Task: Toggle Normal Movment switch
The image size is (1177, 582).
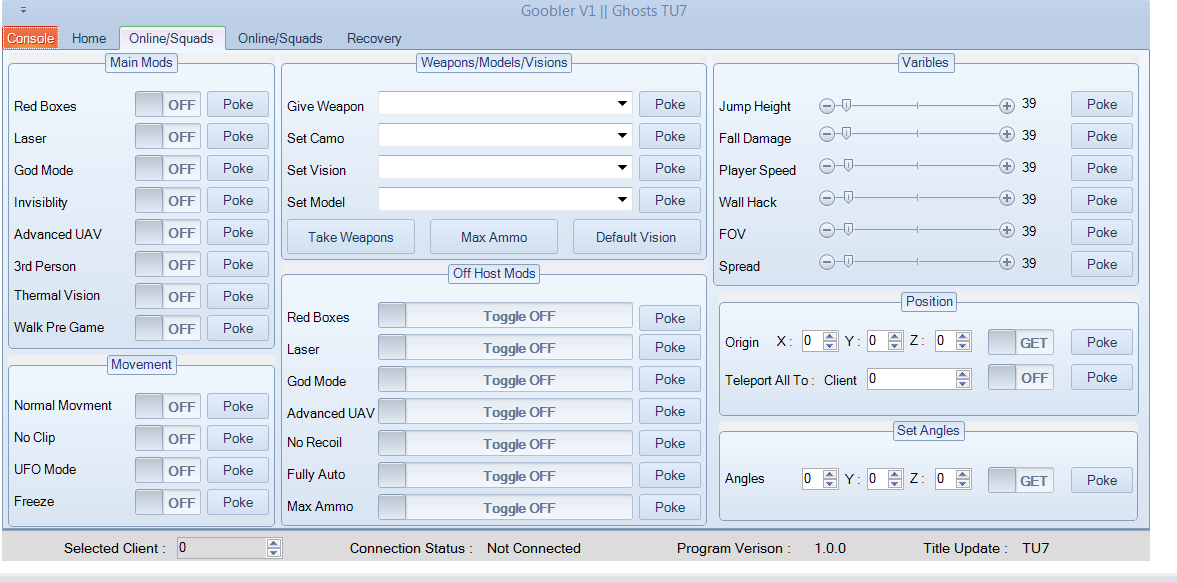Action: [168, 406]
